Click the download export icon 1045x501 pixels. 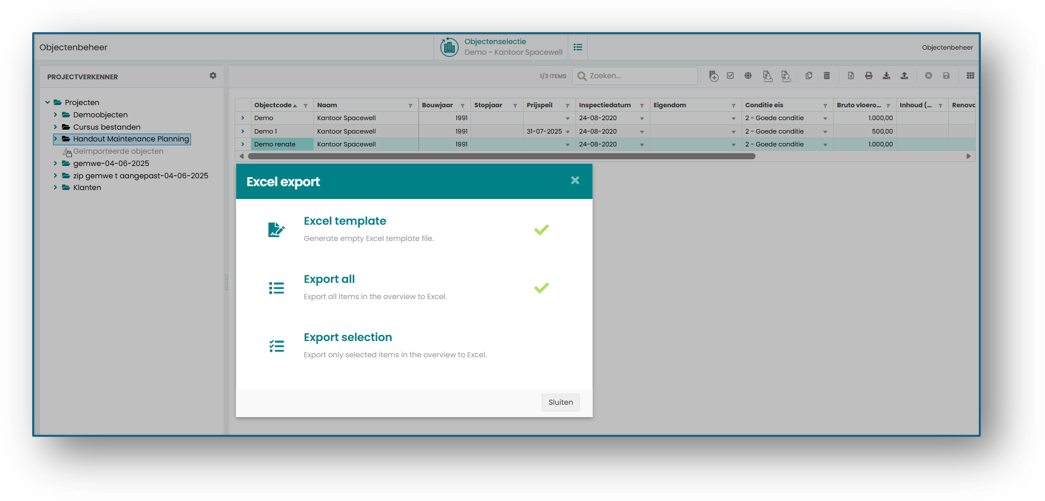click(x=886, y=76)
